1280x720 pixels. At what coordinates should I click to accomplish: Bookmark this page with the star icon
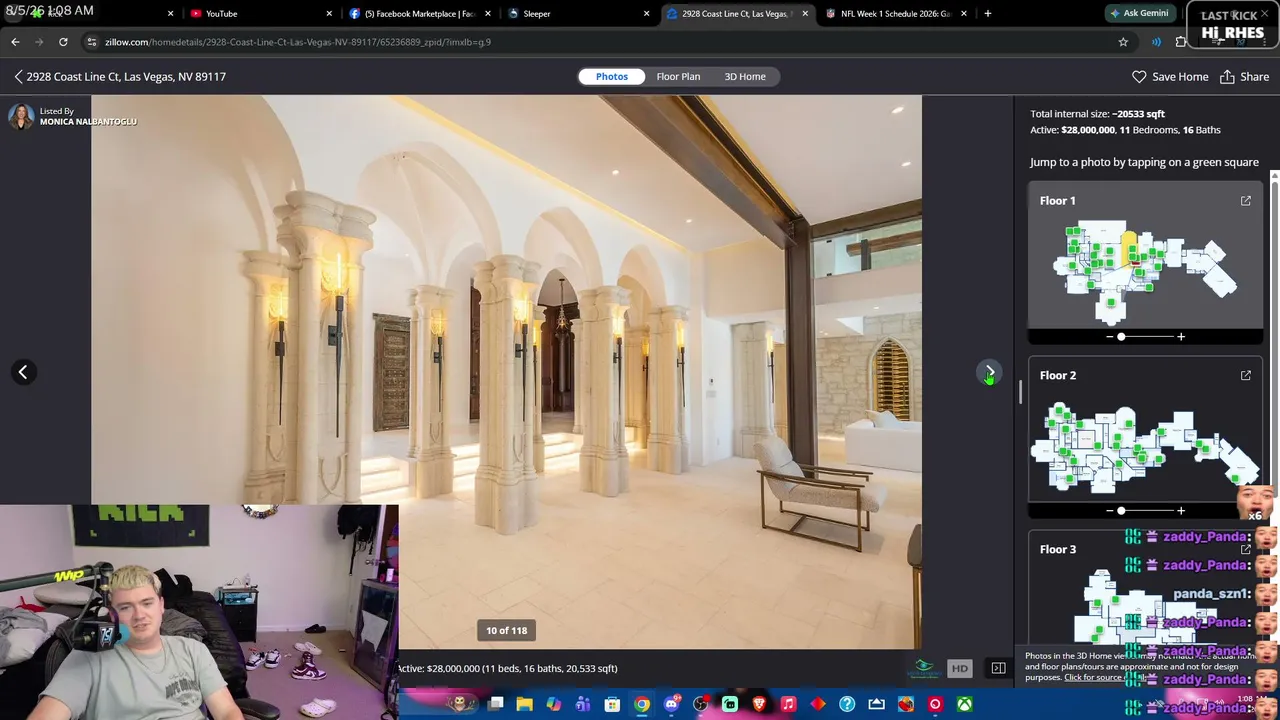tap(1123, 42)
